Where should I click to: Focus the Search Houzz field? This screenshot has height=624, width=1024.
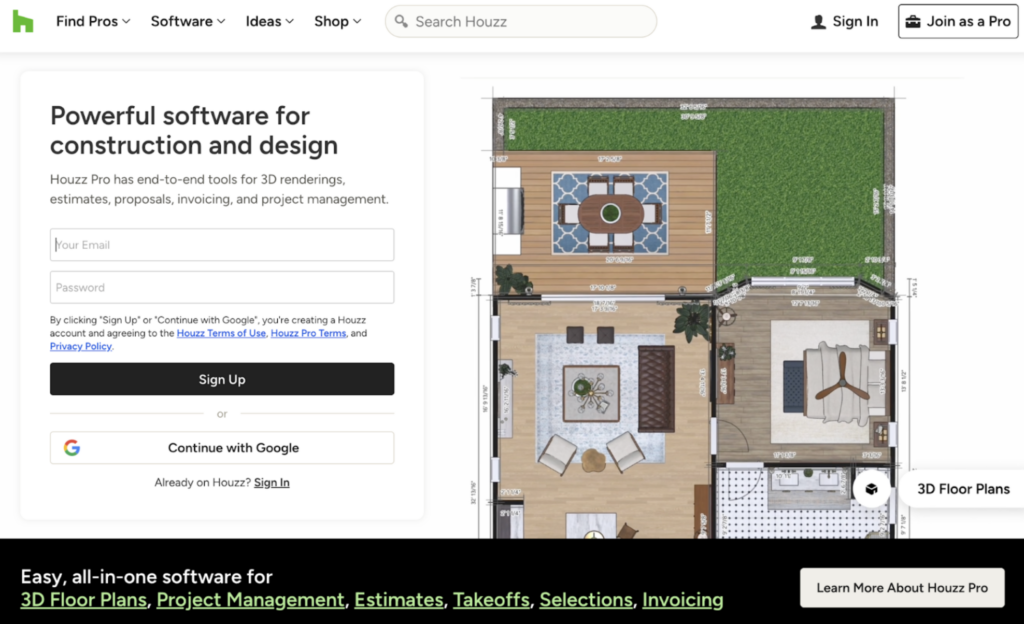click(x=530, y=21)
